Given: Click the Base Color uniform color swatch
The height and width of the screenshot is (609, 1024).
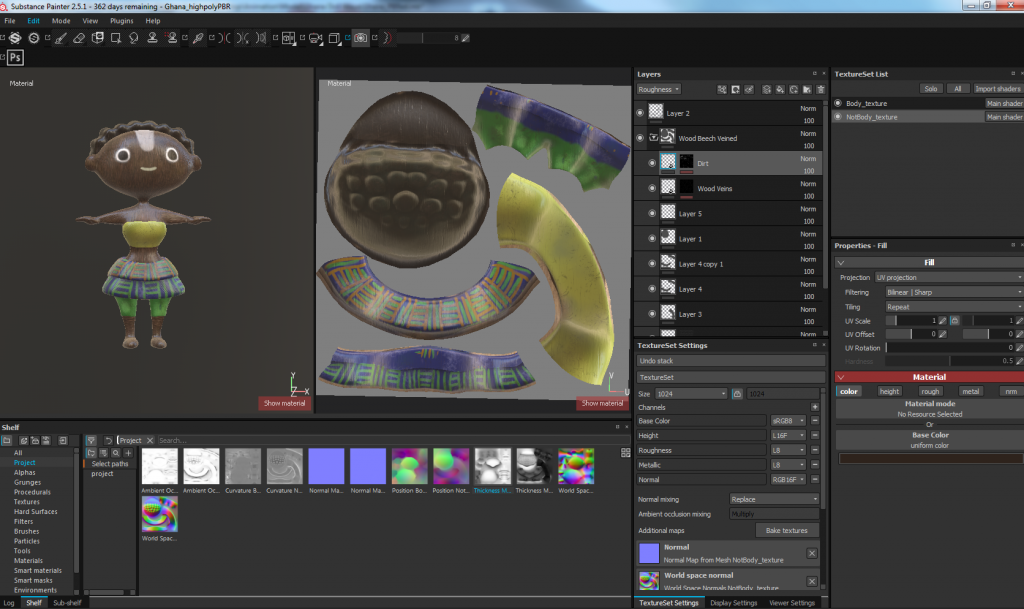Looking at the screenshot, I should click(931, 459).
